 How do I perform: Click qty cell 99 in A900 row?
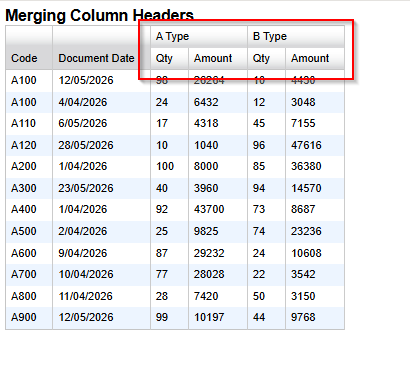click(169, 317)
